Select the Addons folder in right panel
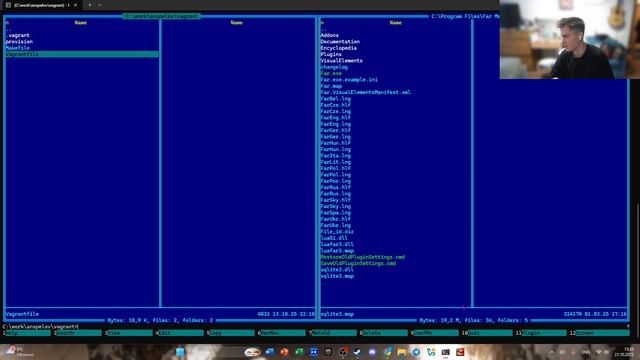This screenshot has width=640, height=360. [x=329, y=35]
